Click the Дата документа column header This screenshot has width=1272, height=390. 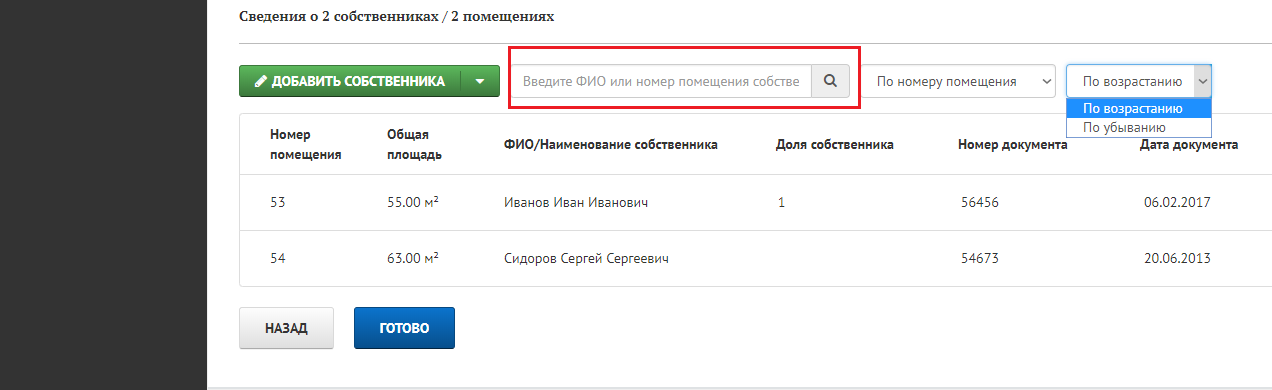click(x=1189, y=144)
